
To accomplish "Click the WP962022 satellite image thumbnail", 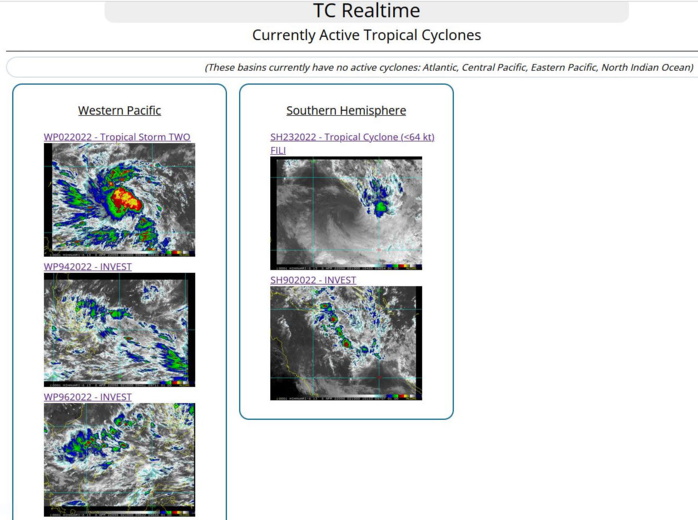I will pos(119,459).
